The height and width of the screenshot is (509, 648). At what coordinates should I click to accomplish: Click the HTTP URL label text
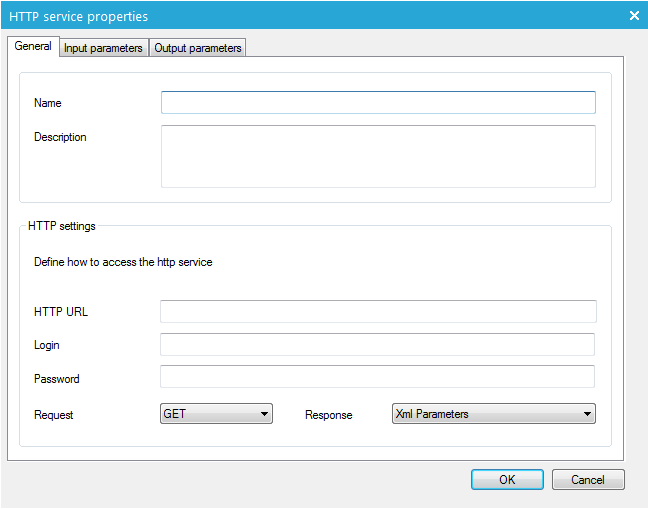click(x=61, y=312)
